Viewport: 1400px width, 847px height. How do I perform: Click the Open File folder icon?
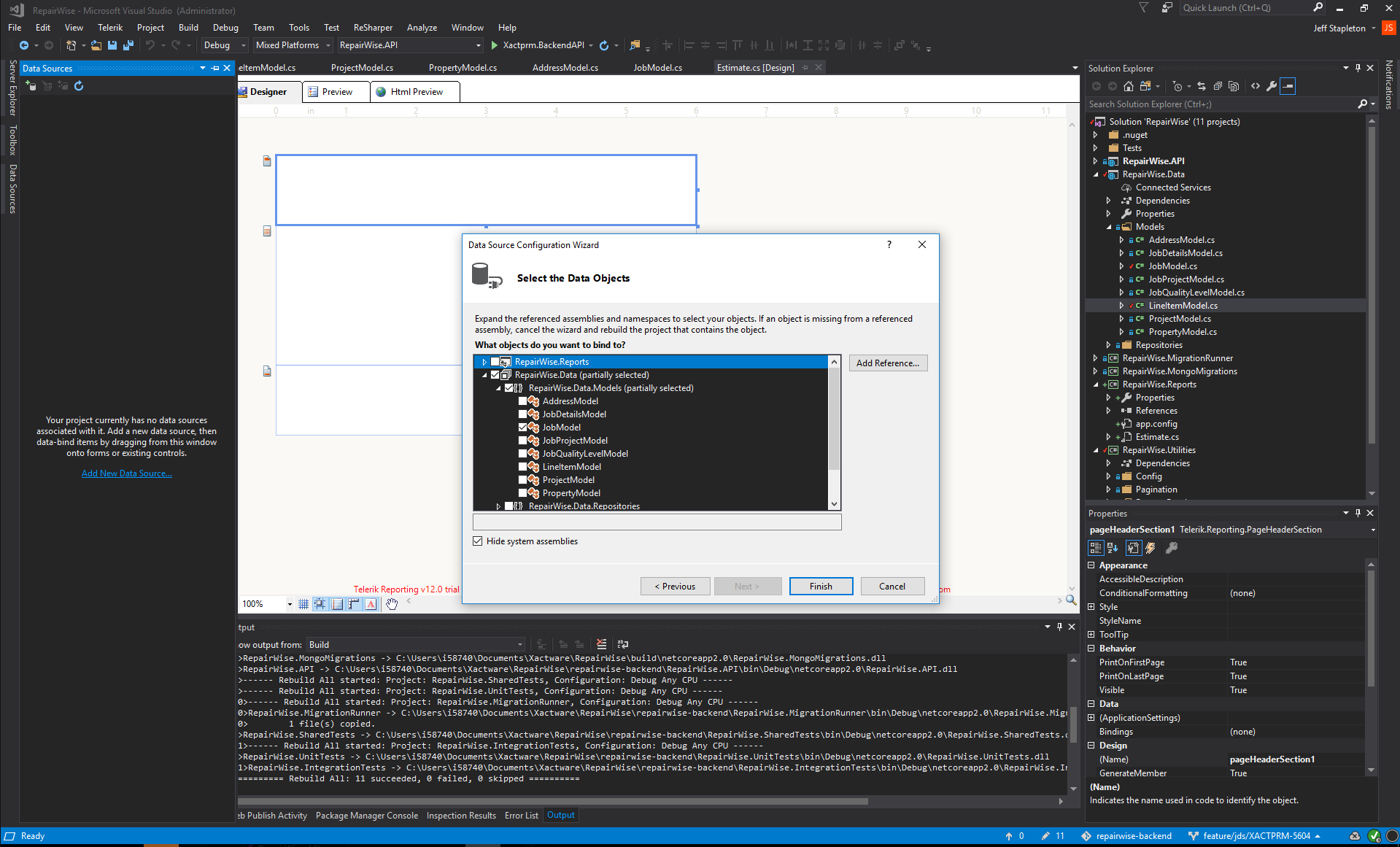[96, 45]
